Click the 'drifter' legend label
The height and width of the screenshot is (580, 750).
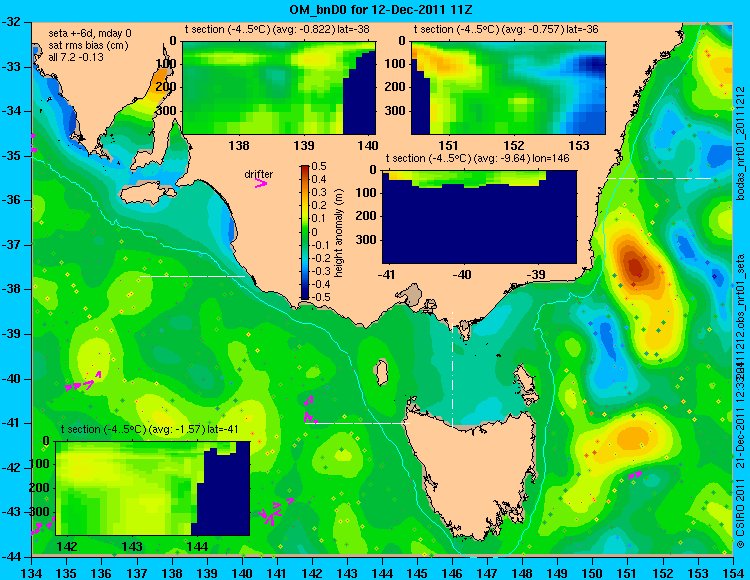coord(259,174)
